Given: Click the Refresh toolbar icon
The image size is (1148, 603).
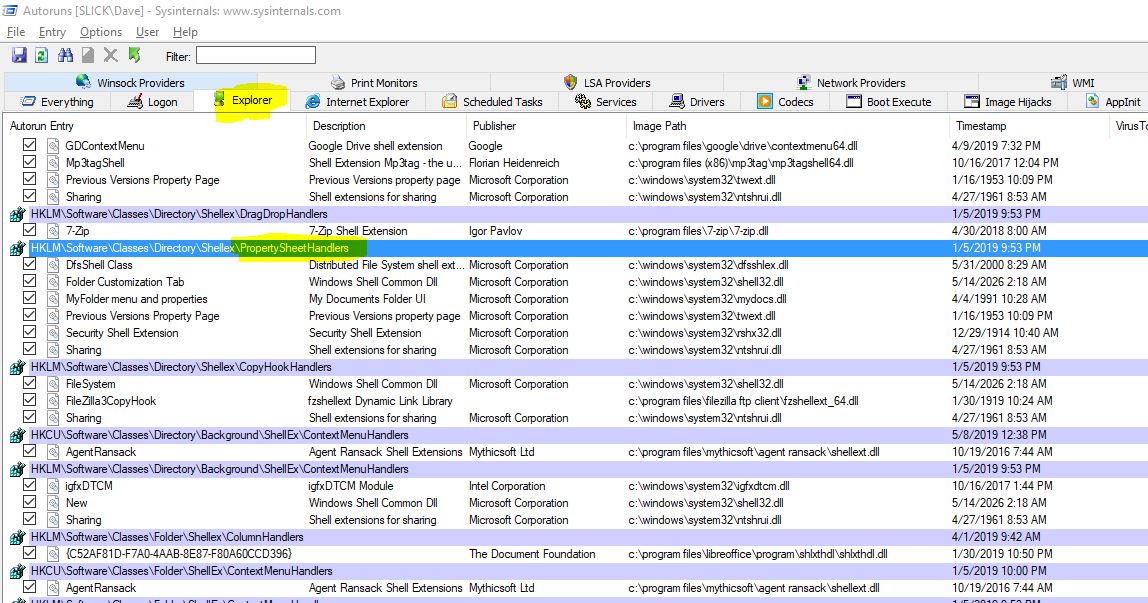Looking at the screenshot, I should 42,55.
